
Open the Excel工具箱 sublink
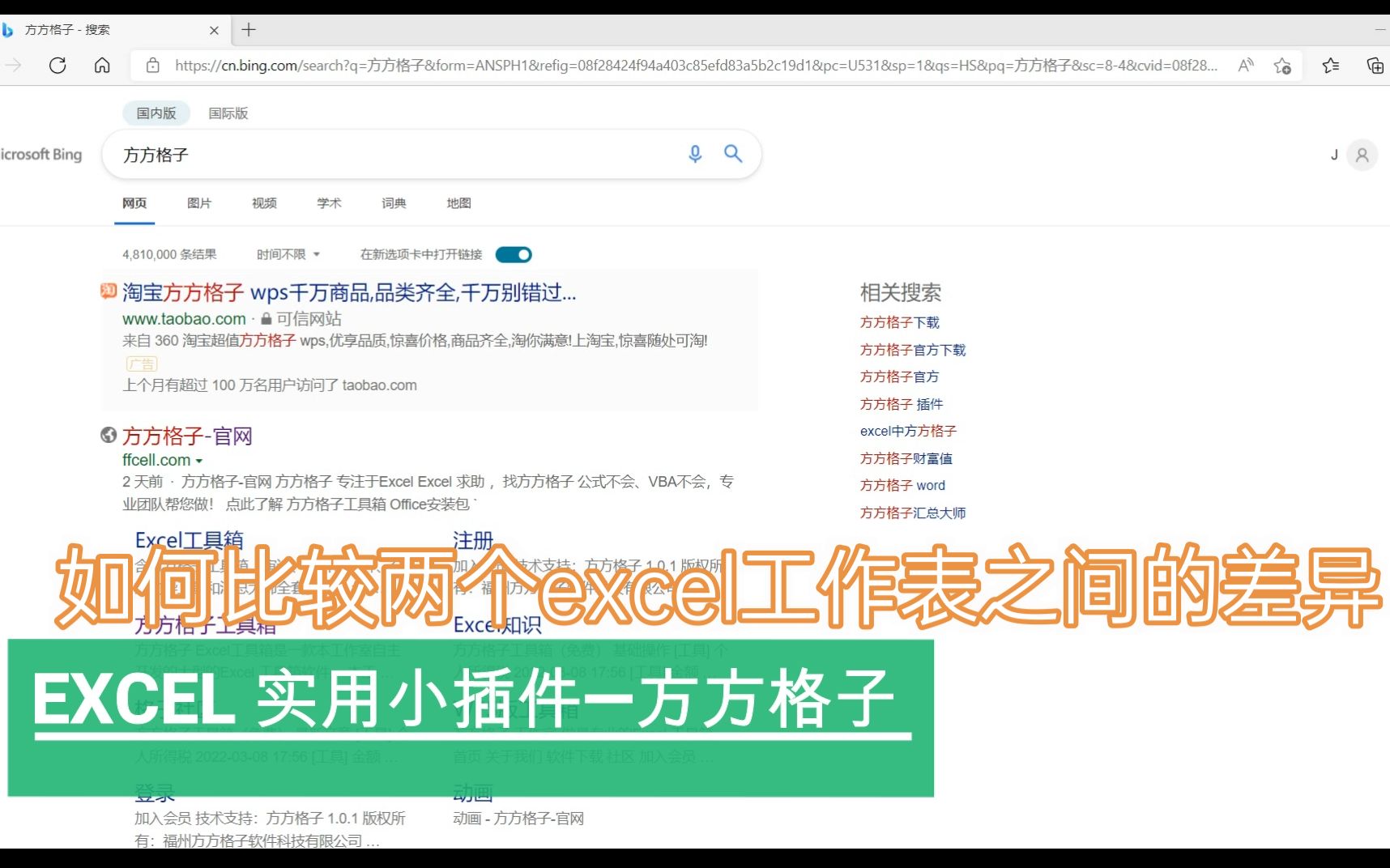[x=189, y=540]
